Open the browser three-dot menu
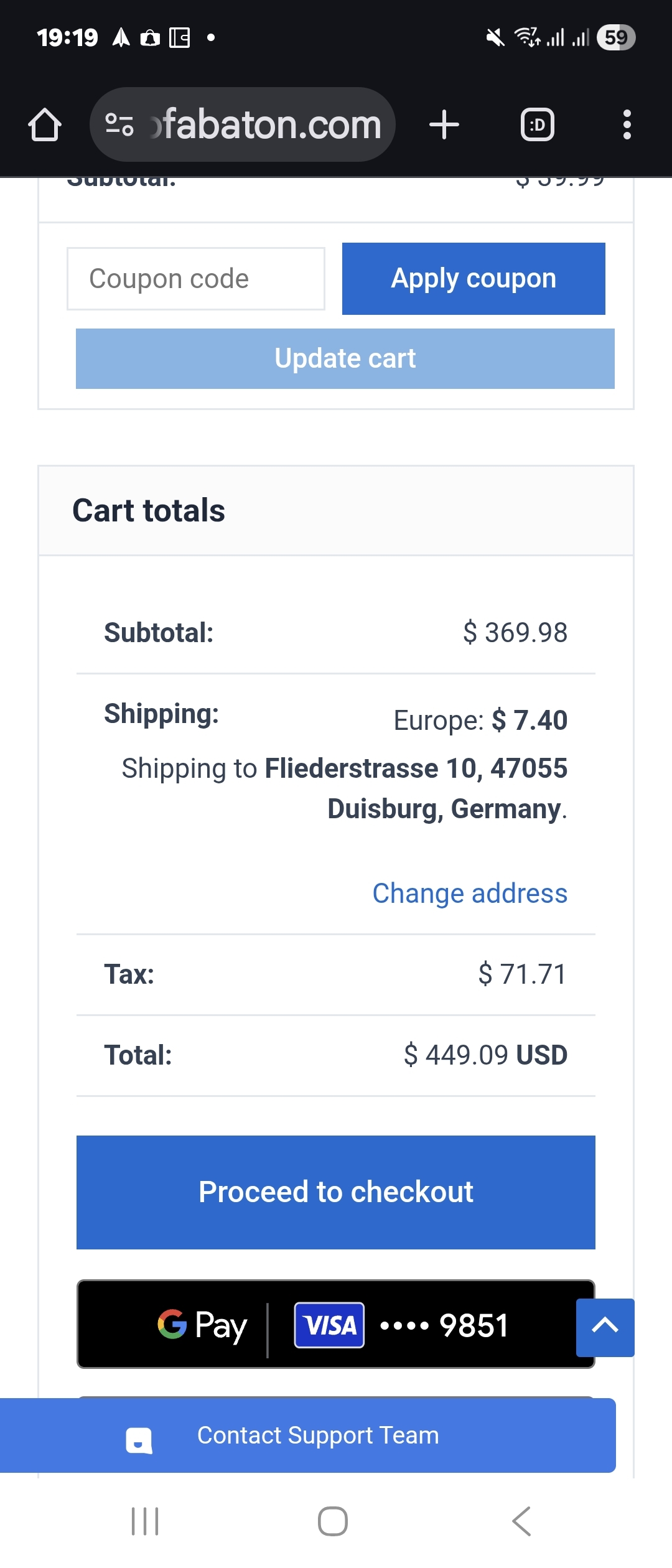 pos(627,124)
